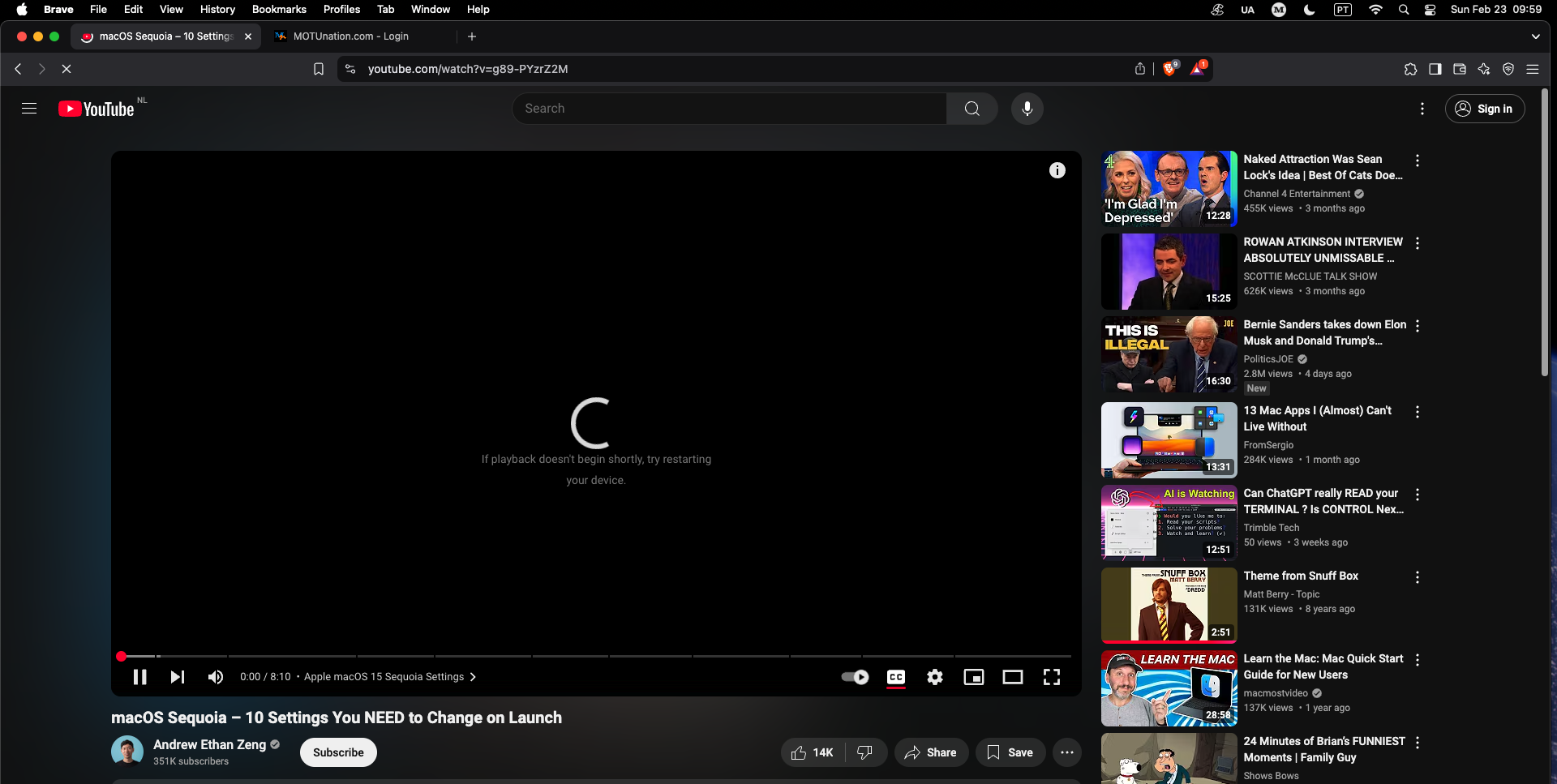View site information icon in address bar
Screen dimensions: 1557x784
click(350, 69)
